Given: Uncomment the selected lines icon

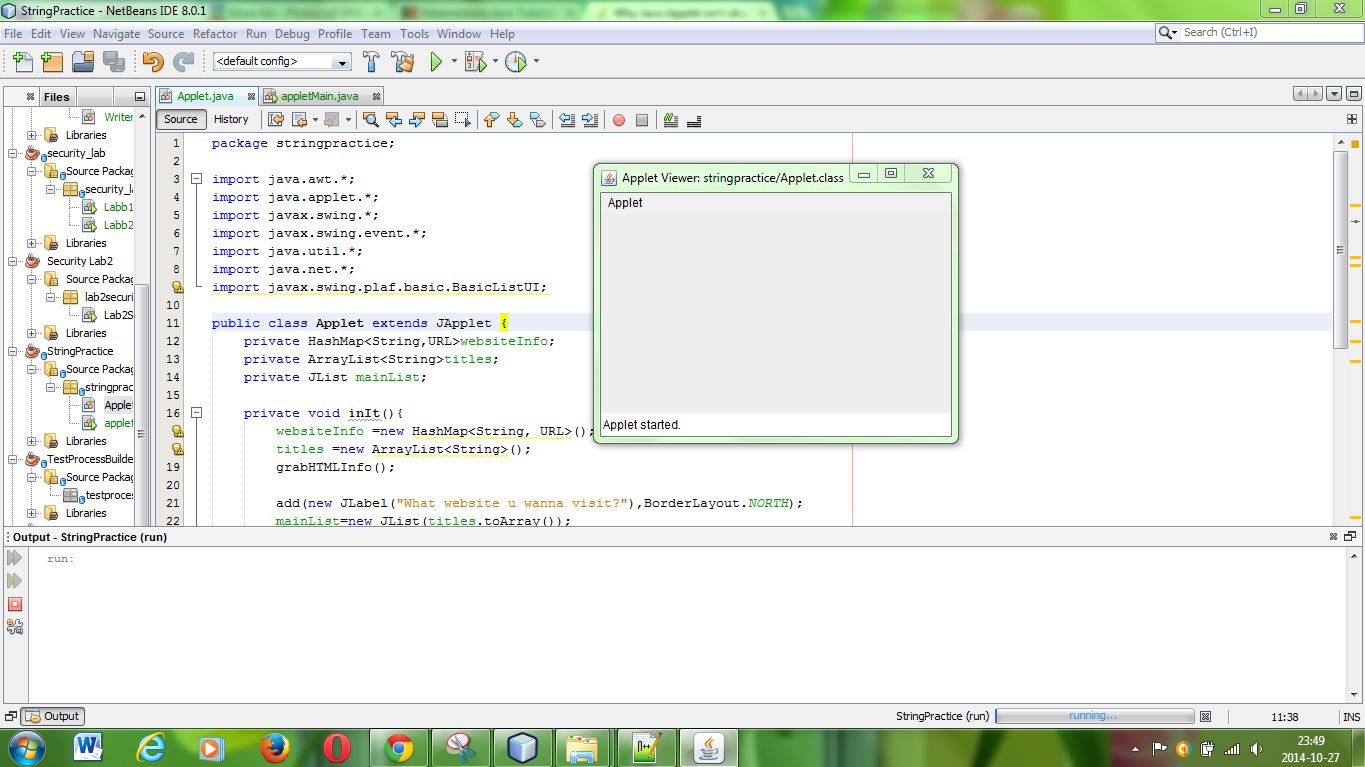Looking at the screenshot, I should (694, 120).
